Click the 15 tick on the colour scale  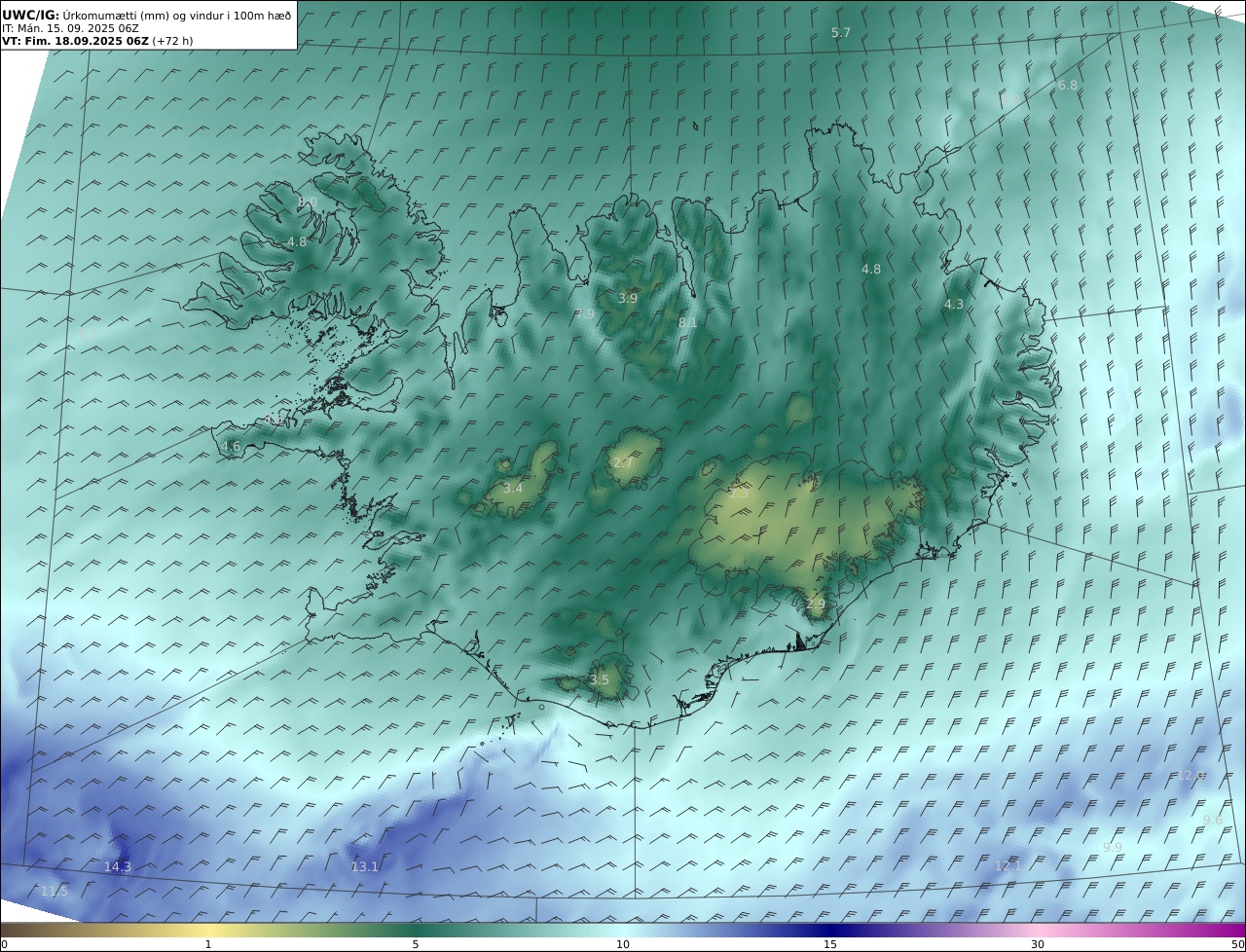830,944
